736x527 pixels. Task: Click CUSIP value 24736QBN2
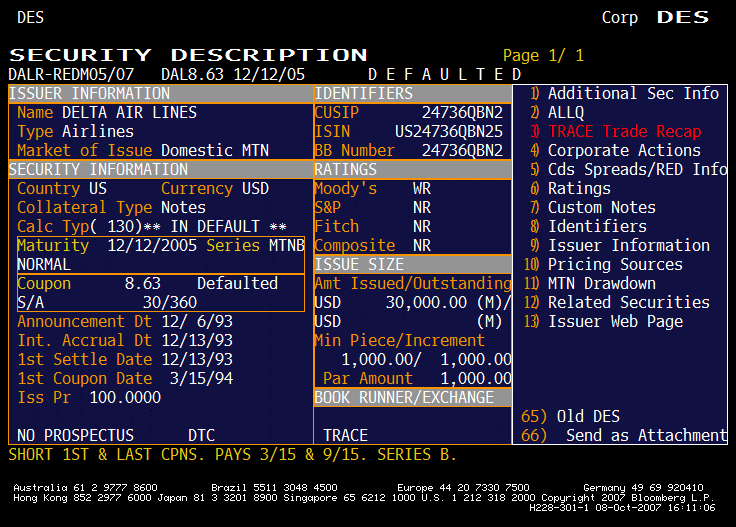[462, 113]
